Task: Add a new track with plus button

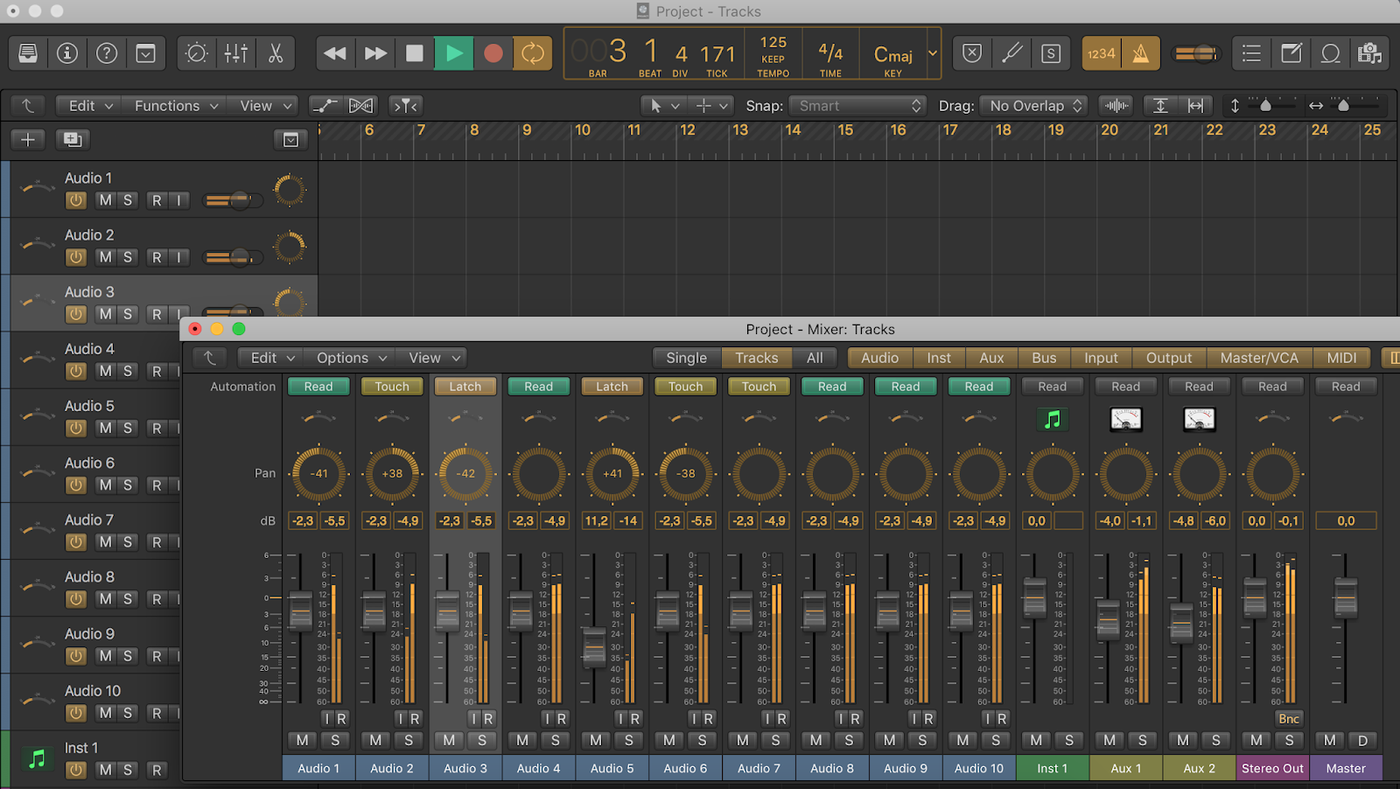Action: (x=28, y=140)
